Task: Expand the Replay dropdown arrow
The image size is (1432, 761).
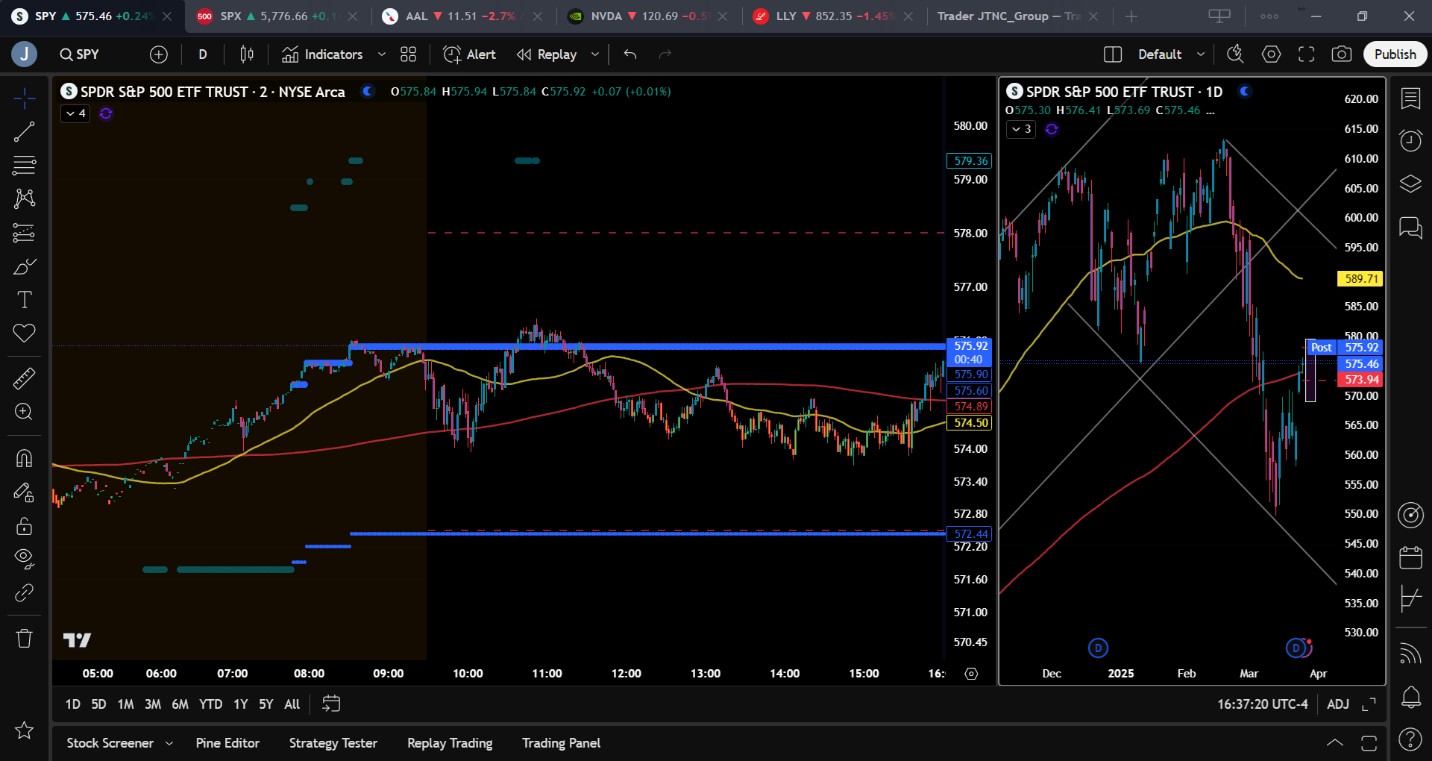Action: point(595,54)
